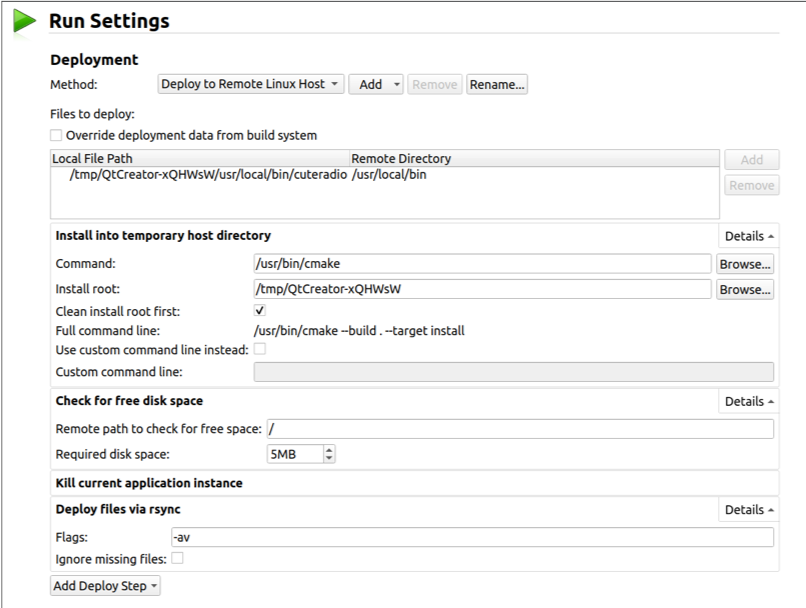Uncheck Clean install root first
The image size is (806, 608).
click(258, 310)
